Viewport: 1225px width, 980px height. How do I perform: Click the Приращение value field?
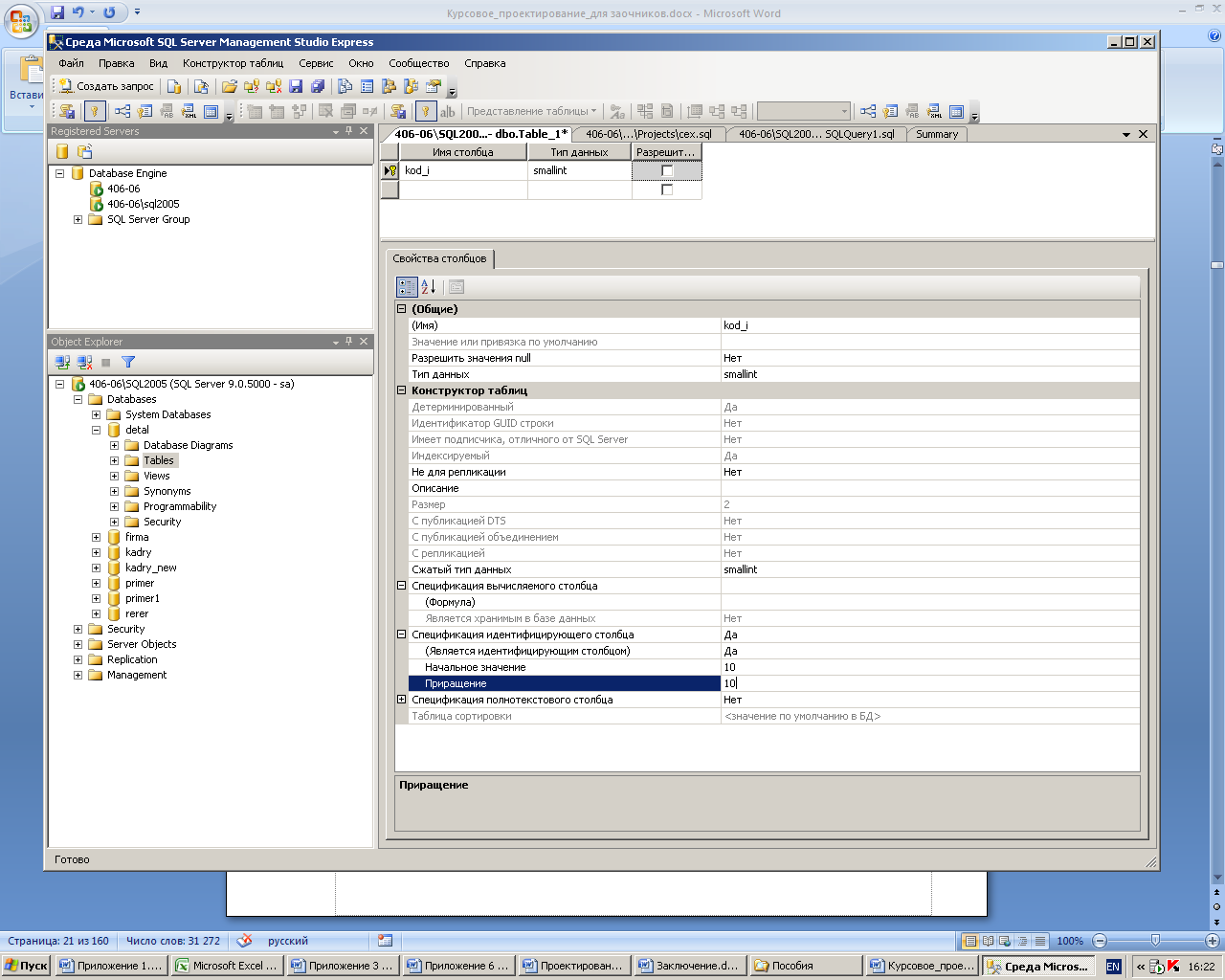tap(930, 683)
